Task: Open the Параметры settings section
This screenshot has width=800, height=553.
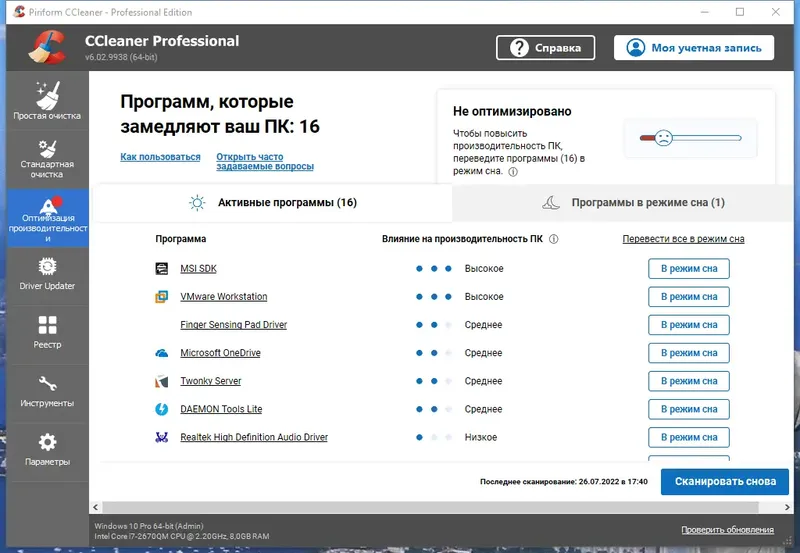Action: click(x=47, y=452)
